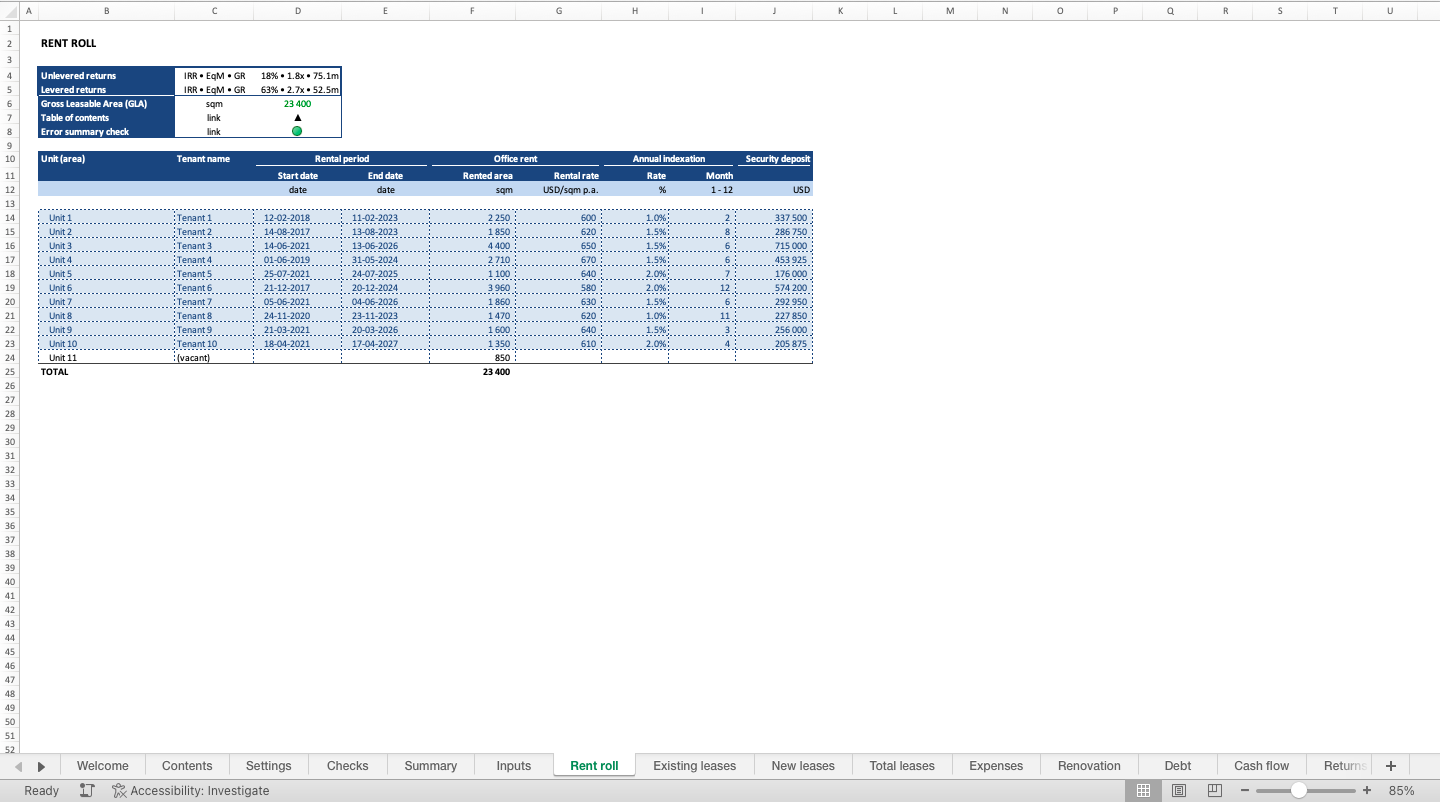Viewport: 1440px width, 802px height.
Task: Click the 85% zoom level button
Action: (x=1401, y=790)
